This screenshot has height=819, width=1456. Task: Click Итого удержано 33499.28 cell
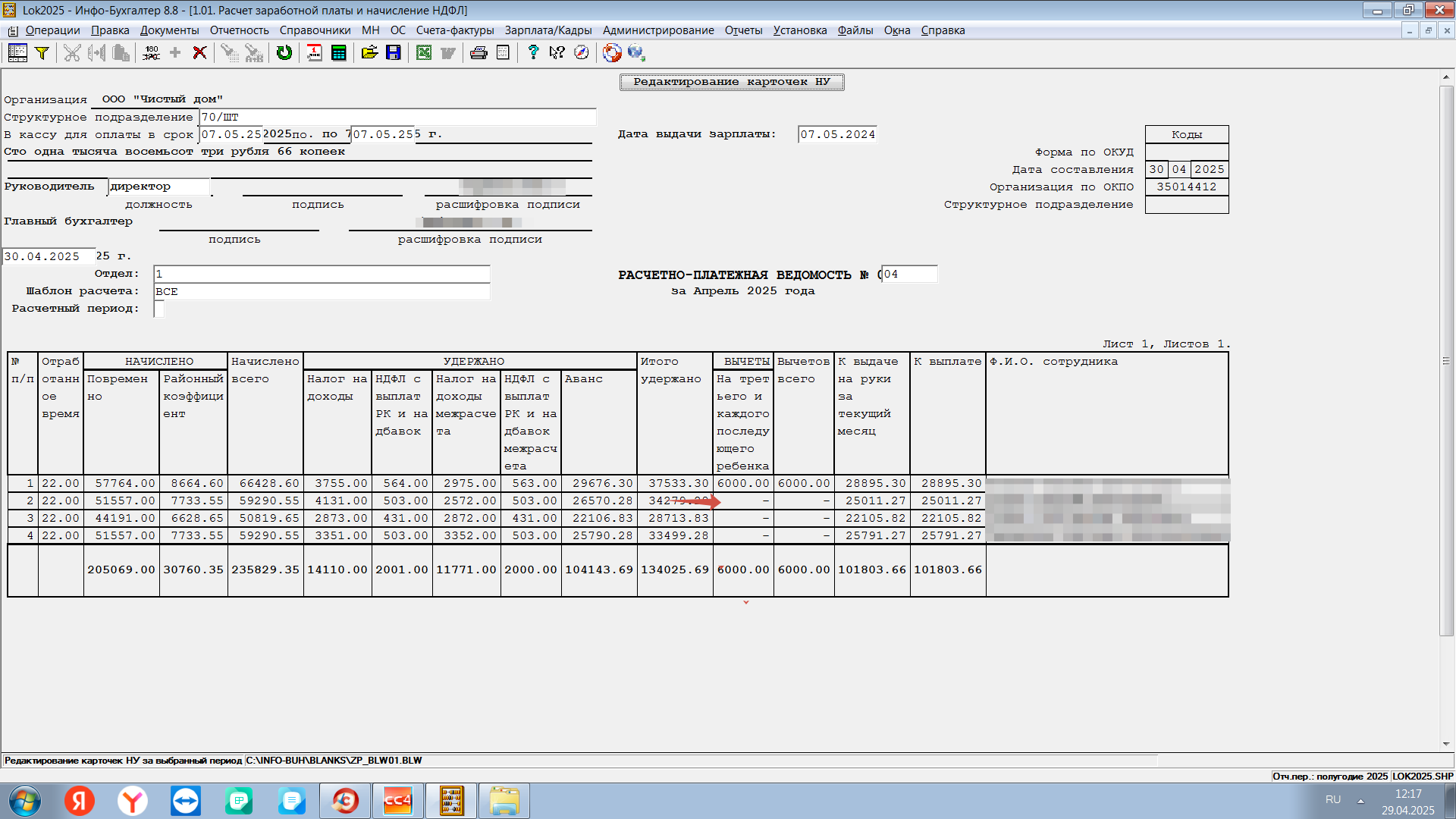click(x=675, y=535)
